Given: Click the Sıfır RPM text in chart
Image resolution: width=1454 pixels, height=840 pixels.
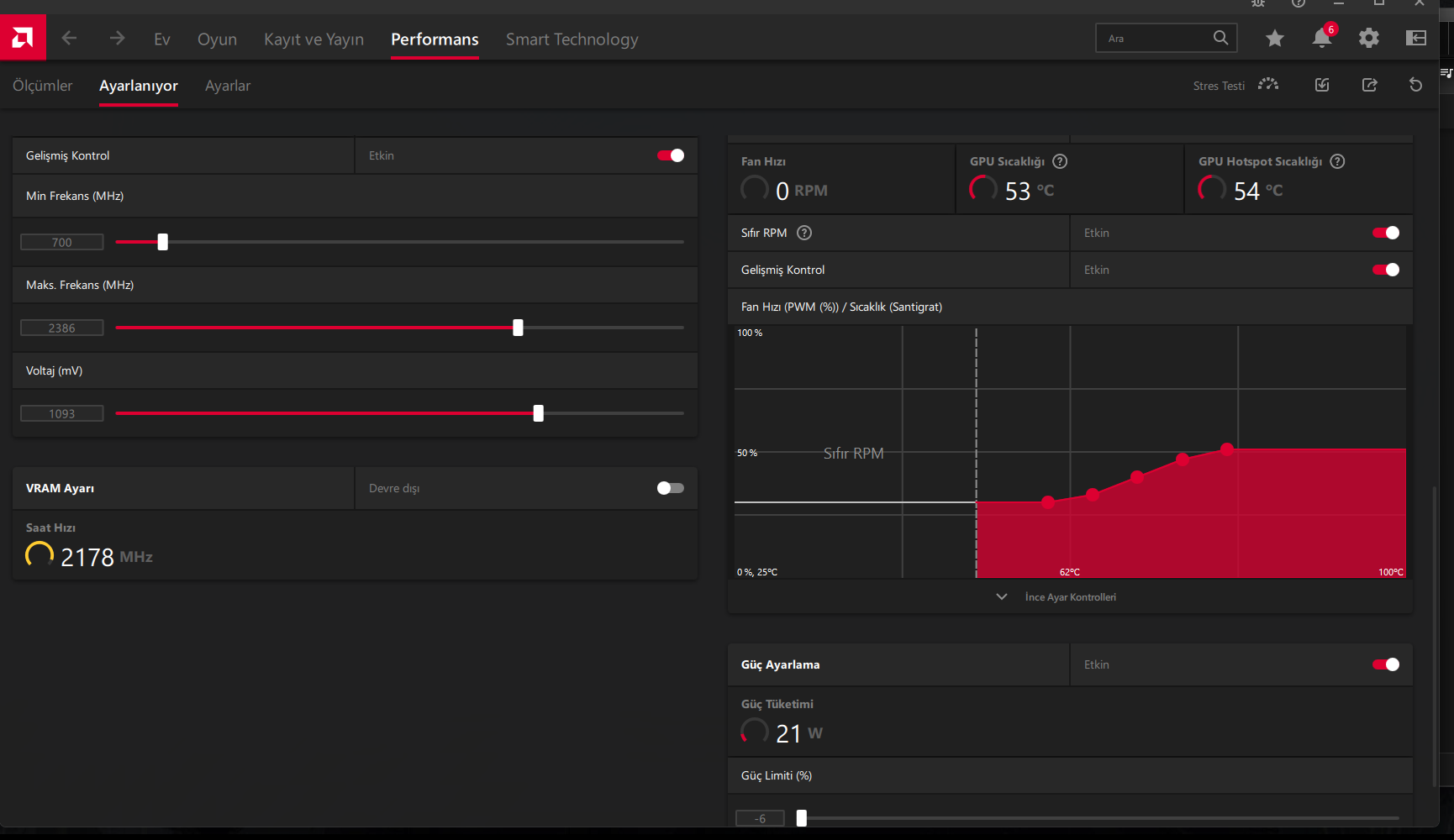Looking at the screenshot, I should point(853,453).
